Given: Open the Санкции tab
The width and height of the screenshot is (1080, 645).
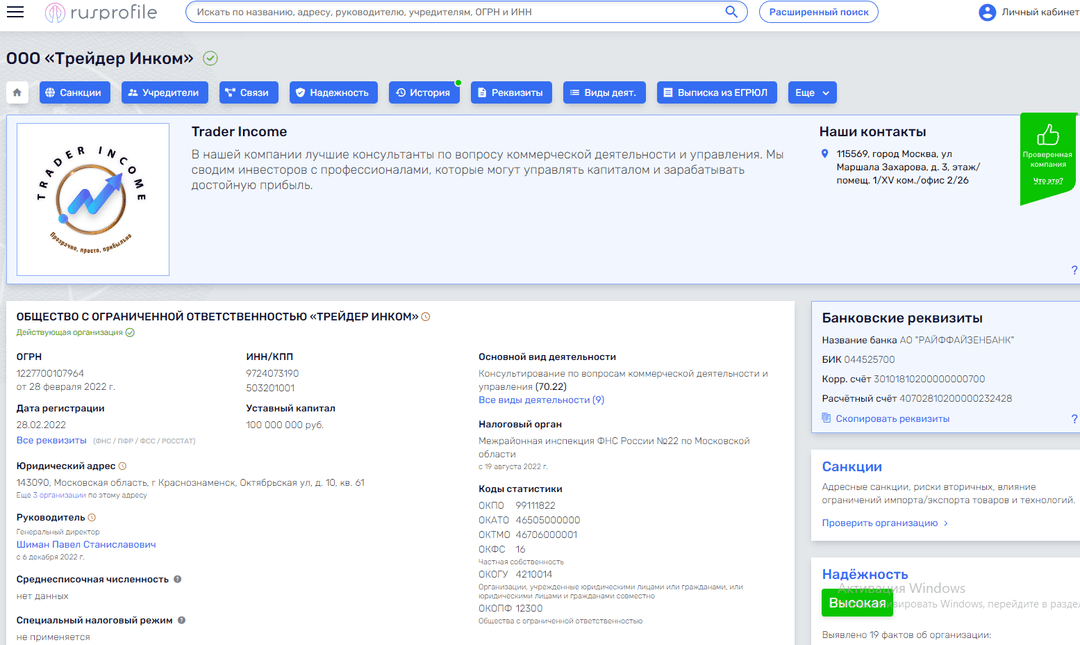Looking at the screenshot, I should pyautogui.click(x=74, y=92).
